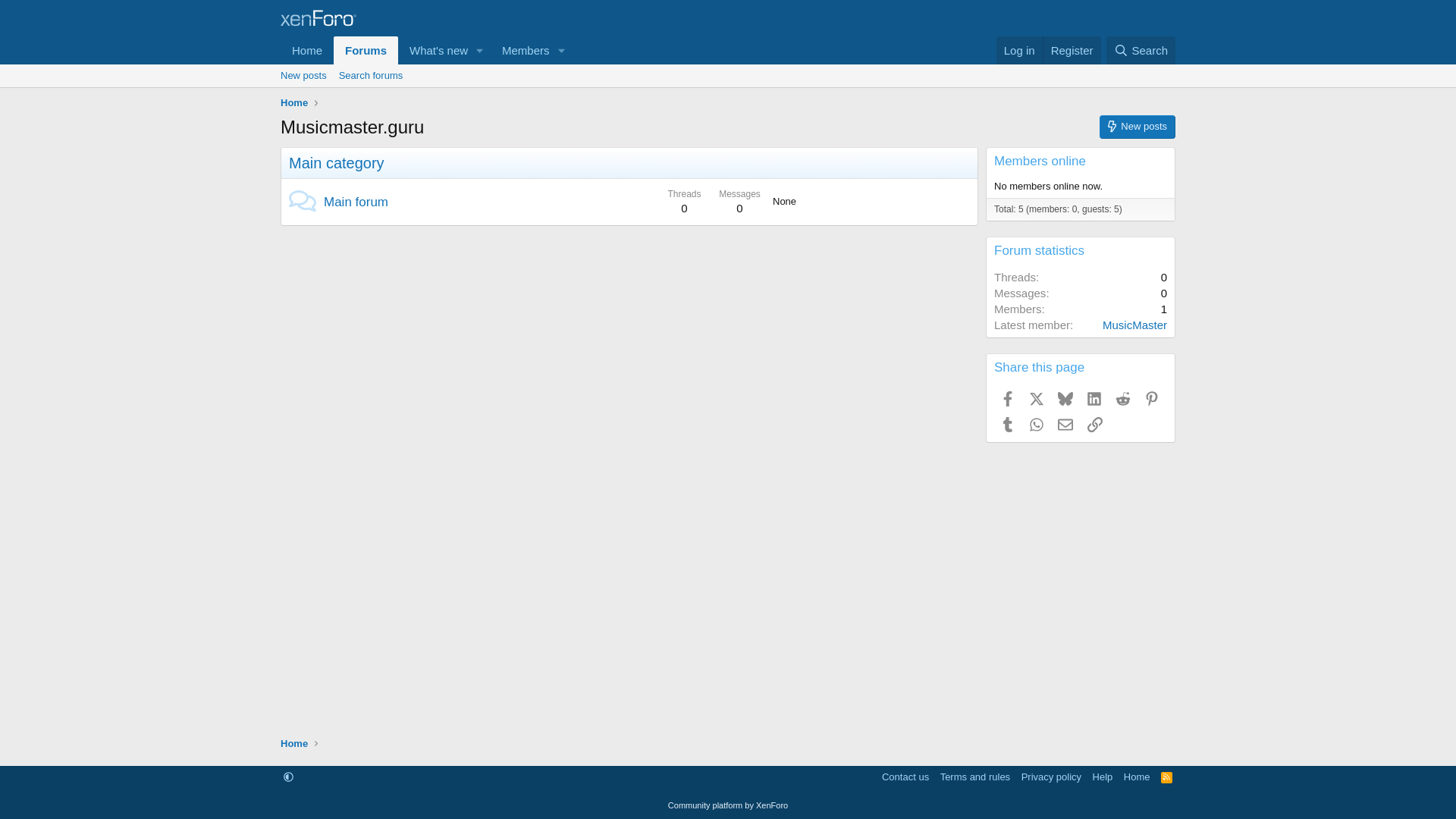Click the Search button in header

point(1141,51)
